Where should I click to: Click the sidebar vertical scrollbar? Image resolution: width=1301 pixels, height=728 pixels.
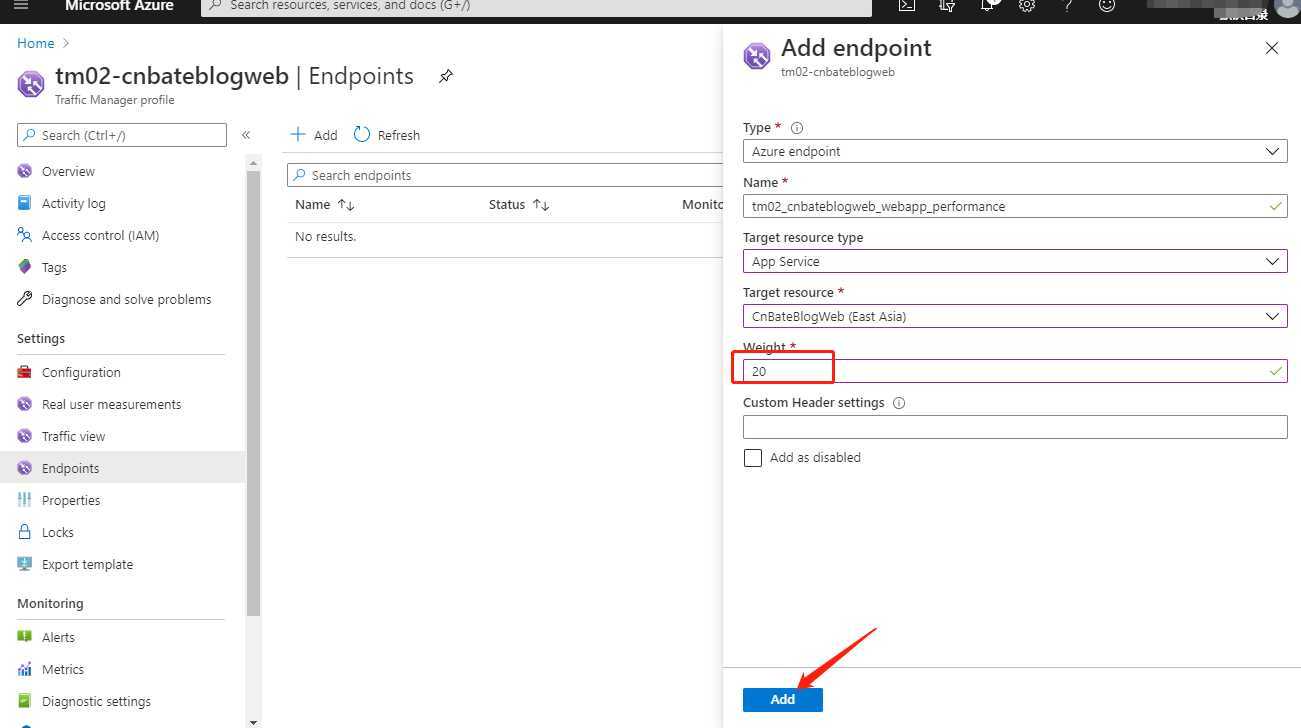(x=253, y=393)
